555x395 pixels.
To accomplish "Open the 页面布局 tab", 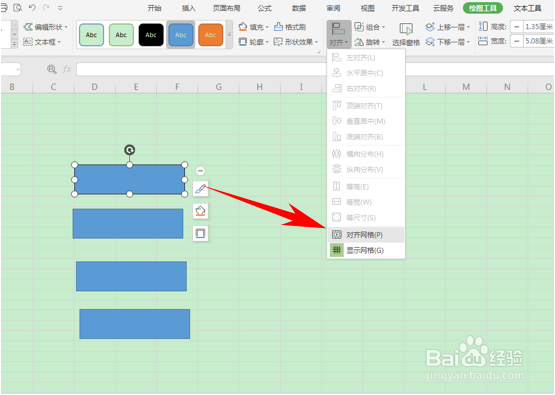I will 227,8.
